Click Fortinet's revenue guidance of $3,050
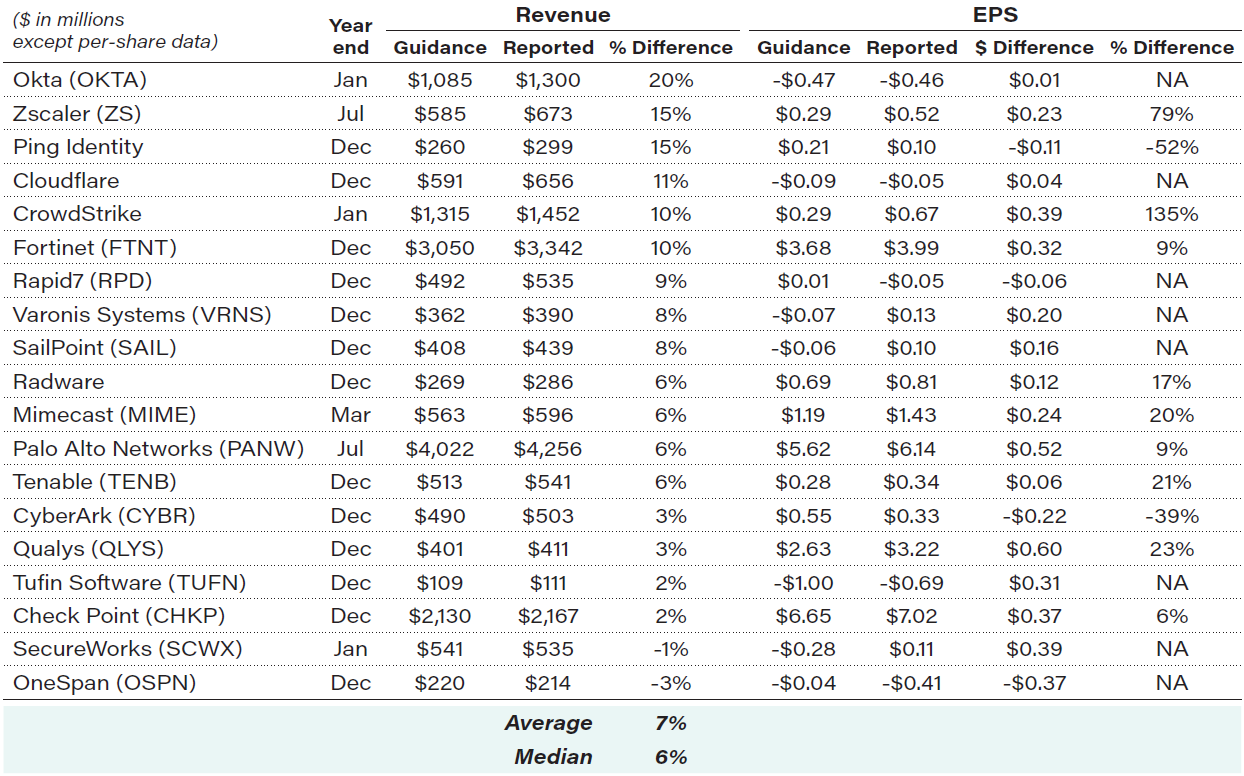This screenshot has width=1244, height=776. [440, 248]
